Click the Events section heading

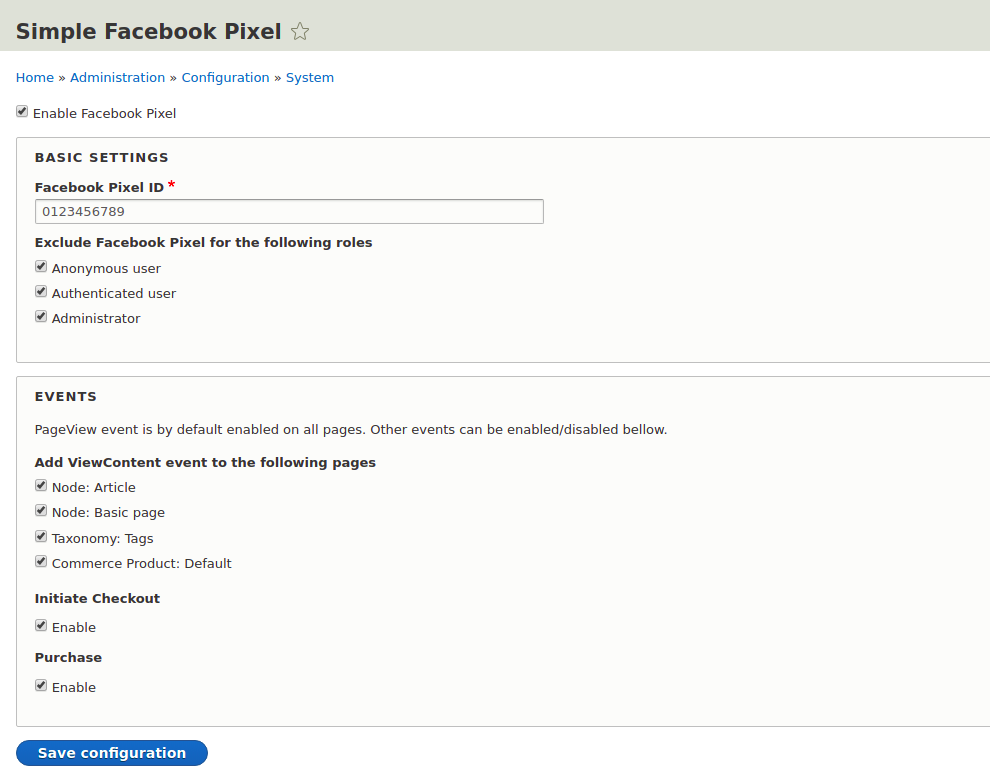(65, 396)
